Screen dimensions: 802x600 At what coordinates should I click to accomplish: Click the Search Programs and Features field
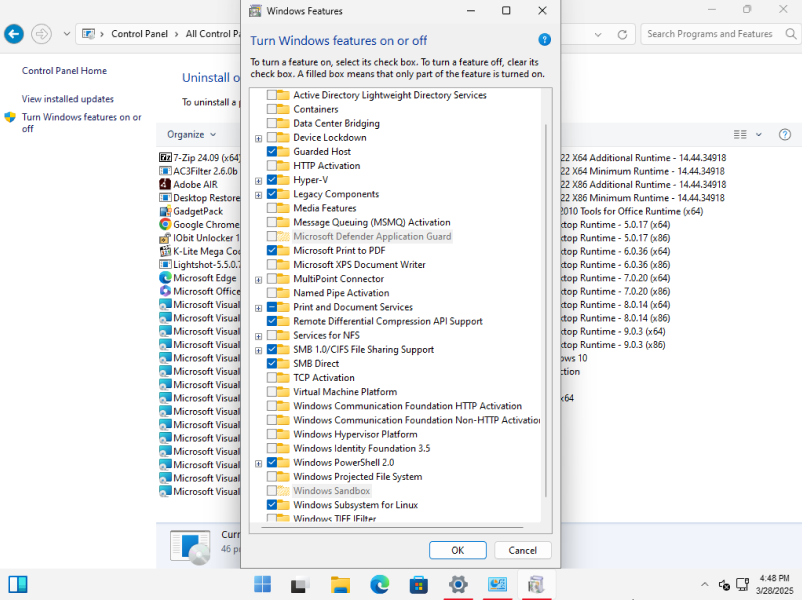click(709, 34)
